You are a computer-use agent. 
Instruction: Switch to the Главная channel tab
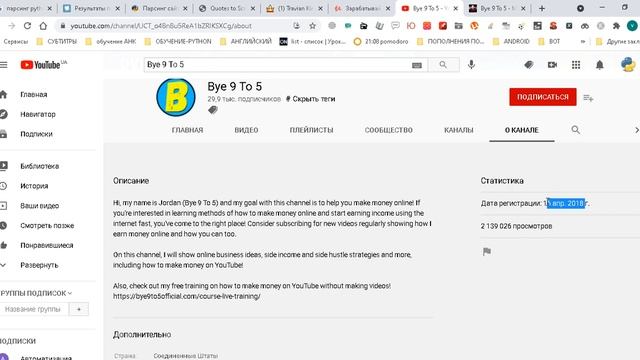tap(187, 130)
